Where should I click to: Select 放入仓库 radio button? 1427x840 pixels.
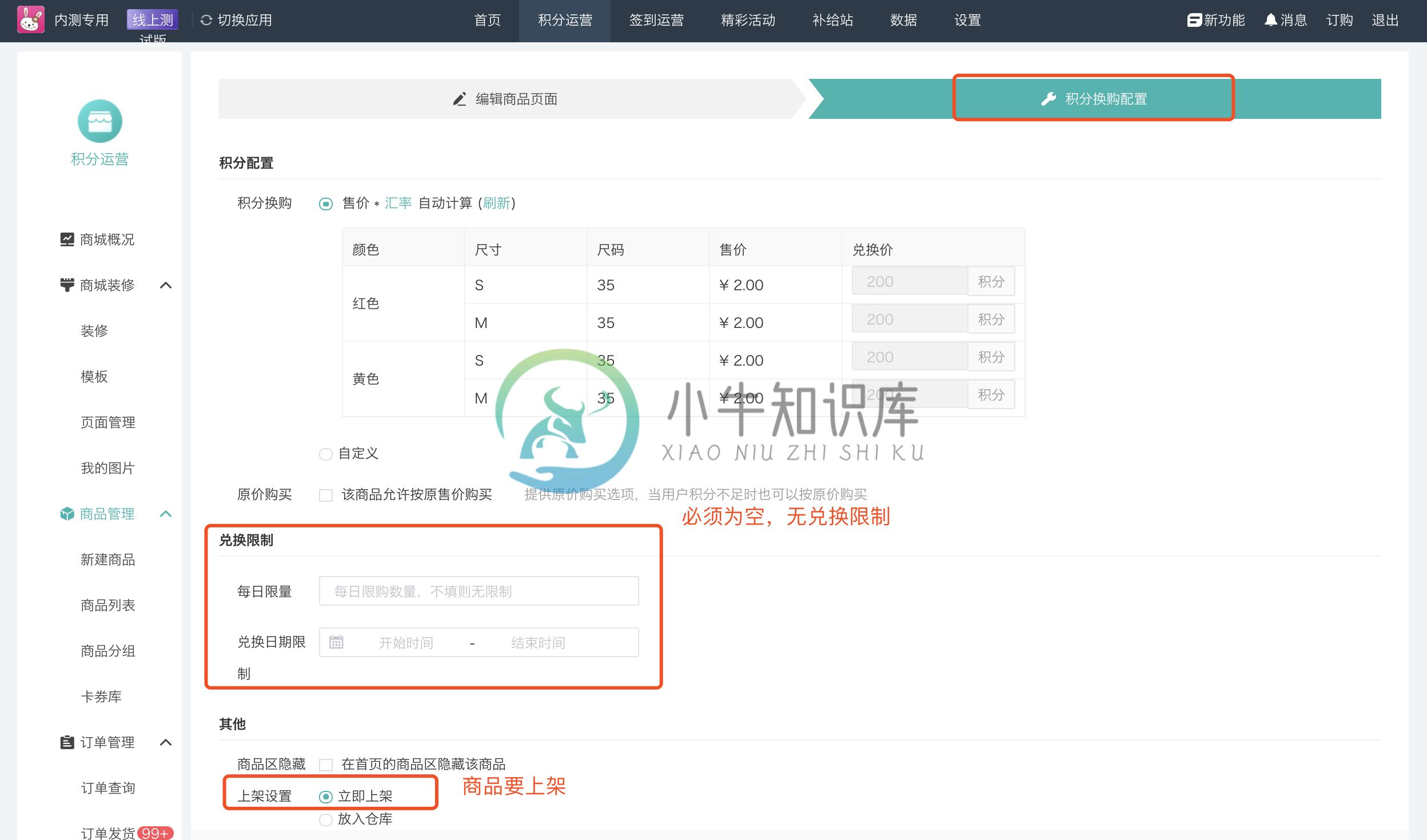(x=326, y=820)
